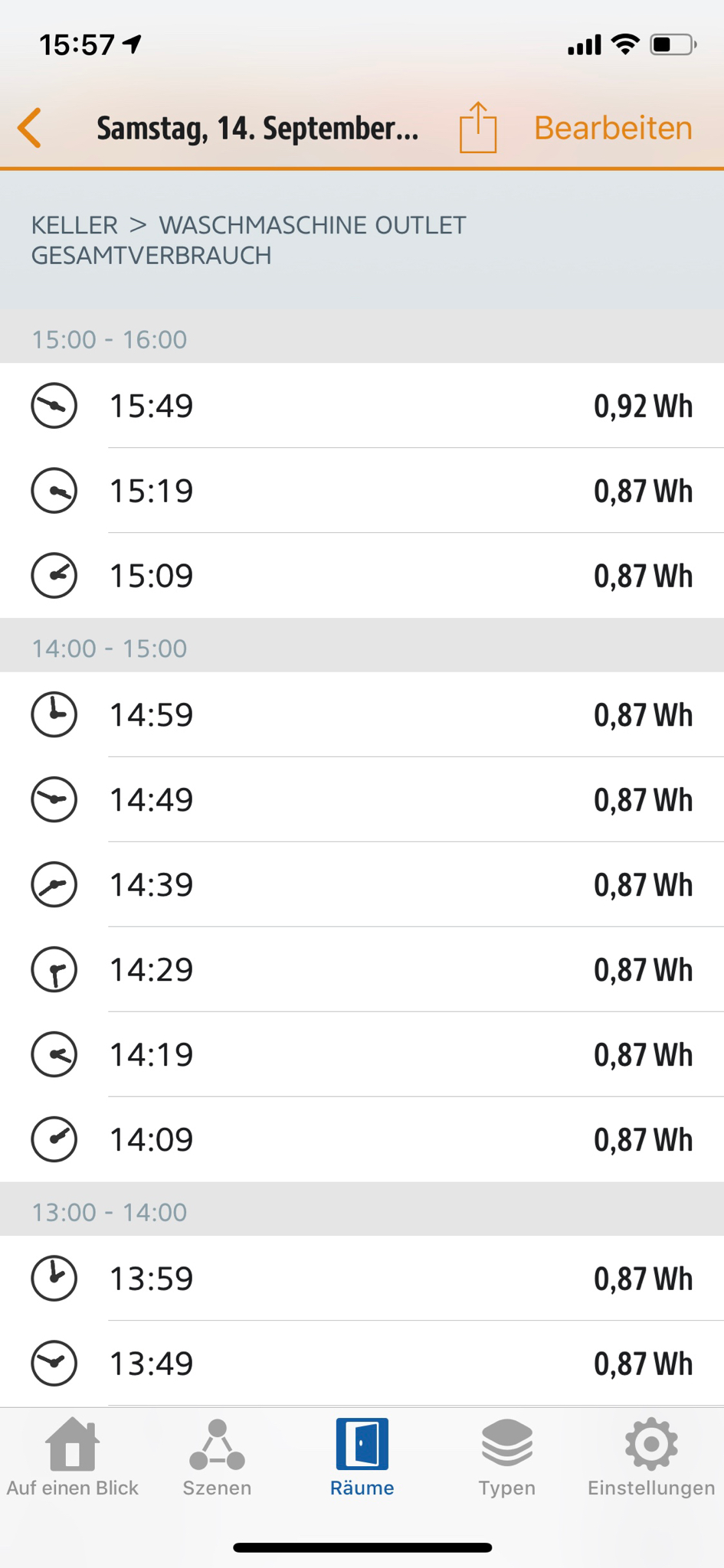Open the Typen tab
Image resolution: width=724 pixels, height=1568 pixels.
coord(506,1459)
